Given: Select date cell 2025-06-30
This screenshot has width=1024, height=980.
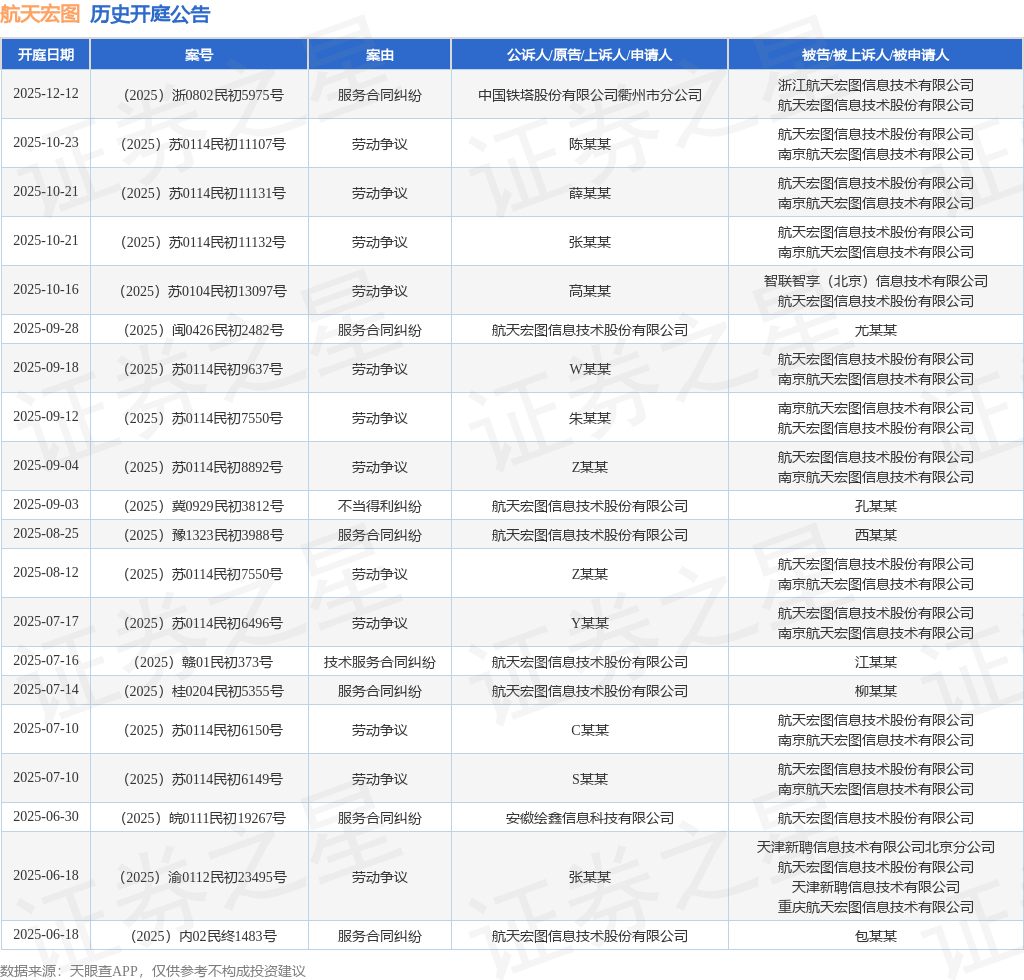Looking at the screenshot, I should coord(46,817).
